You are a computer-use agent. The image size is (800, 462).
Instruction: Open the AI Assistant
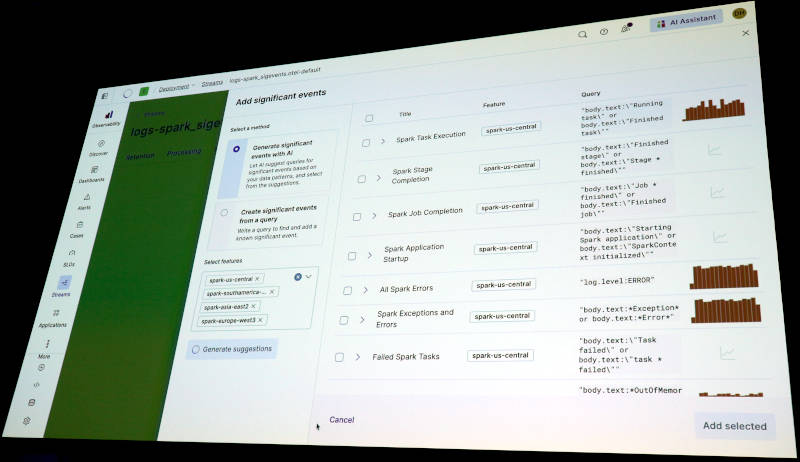tap(687, 21)
